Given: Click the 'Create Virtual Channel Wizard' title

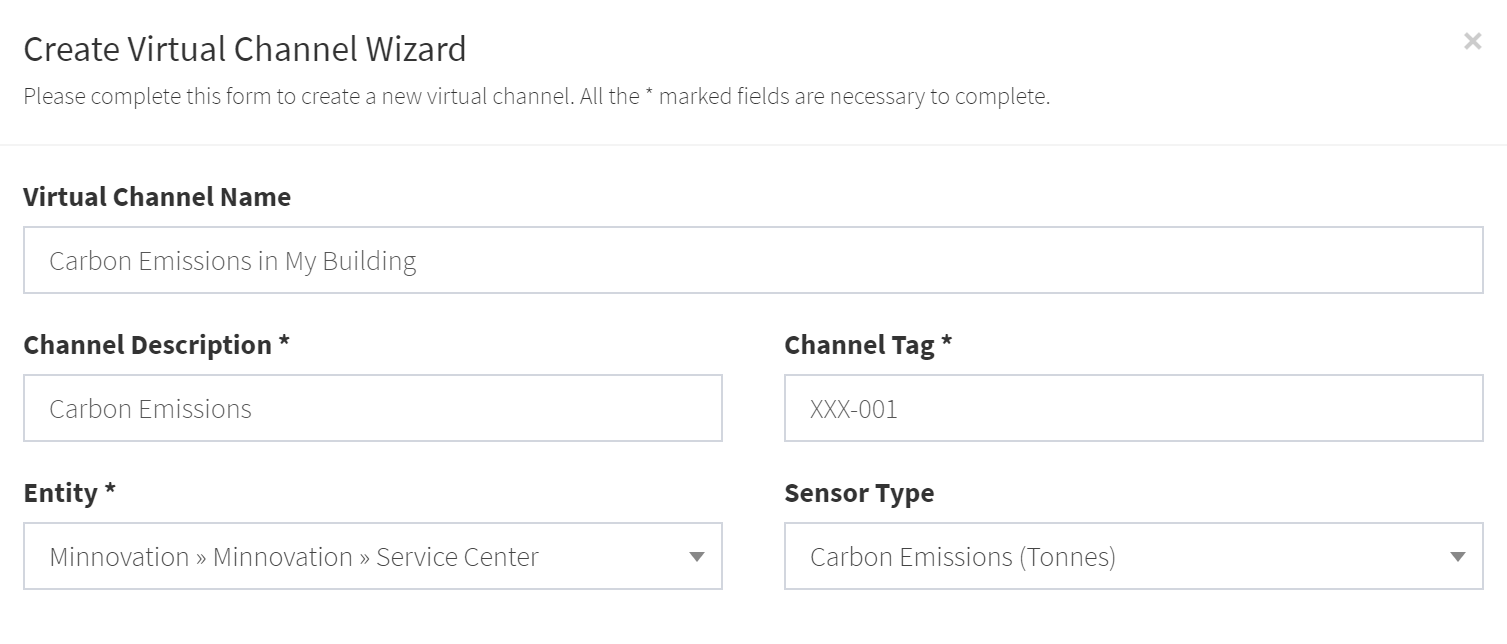Looking at the screenshot, I should pyautogui.click(x=245, y=49).
